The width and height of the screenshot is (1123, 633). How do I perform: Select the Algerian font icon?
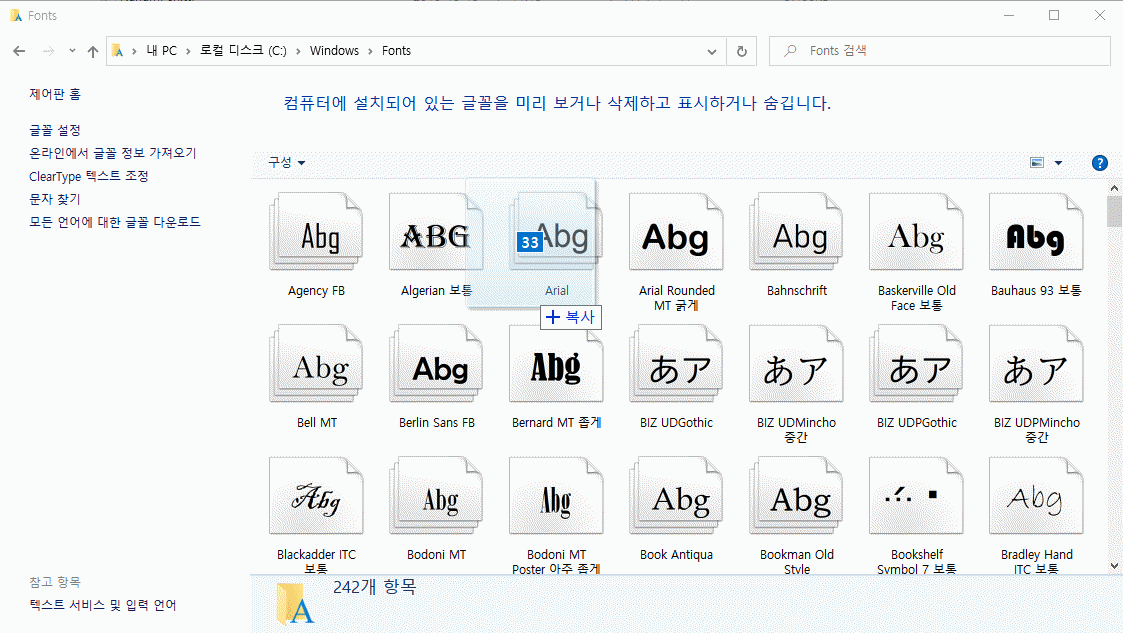pos(435,232)
